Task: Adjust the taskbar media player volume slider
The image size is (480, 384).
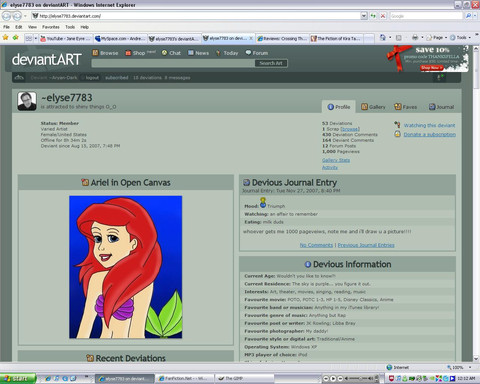Action: [x=360, y=379]
